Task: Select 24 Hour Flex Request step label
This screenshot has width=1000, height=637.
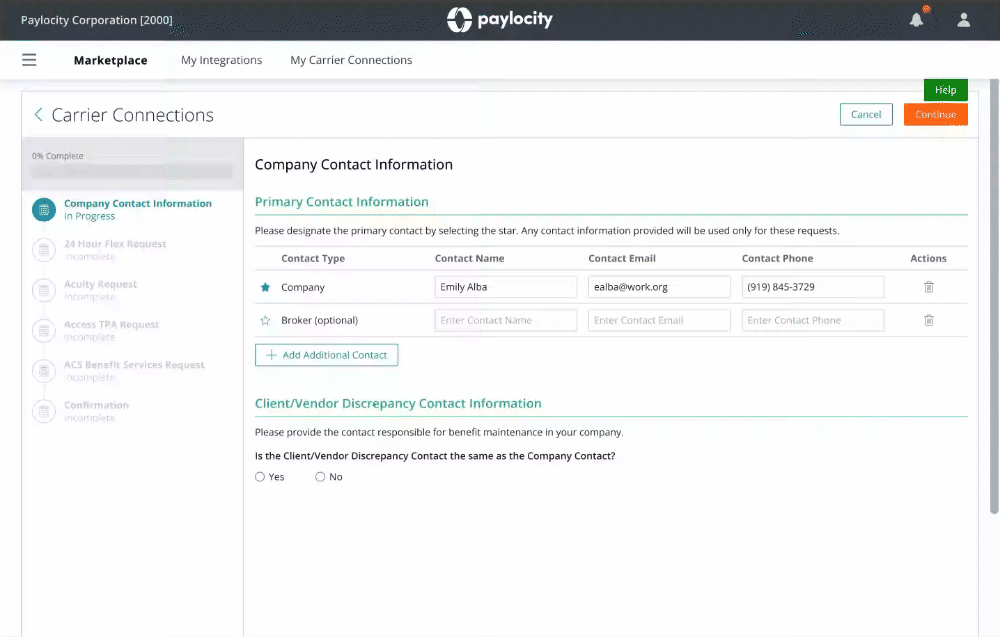Action: [x=115, y=244]
